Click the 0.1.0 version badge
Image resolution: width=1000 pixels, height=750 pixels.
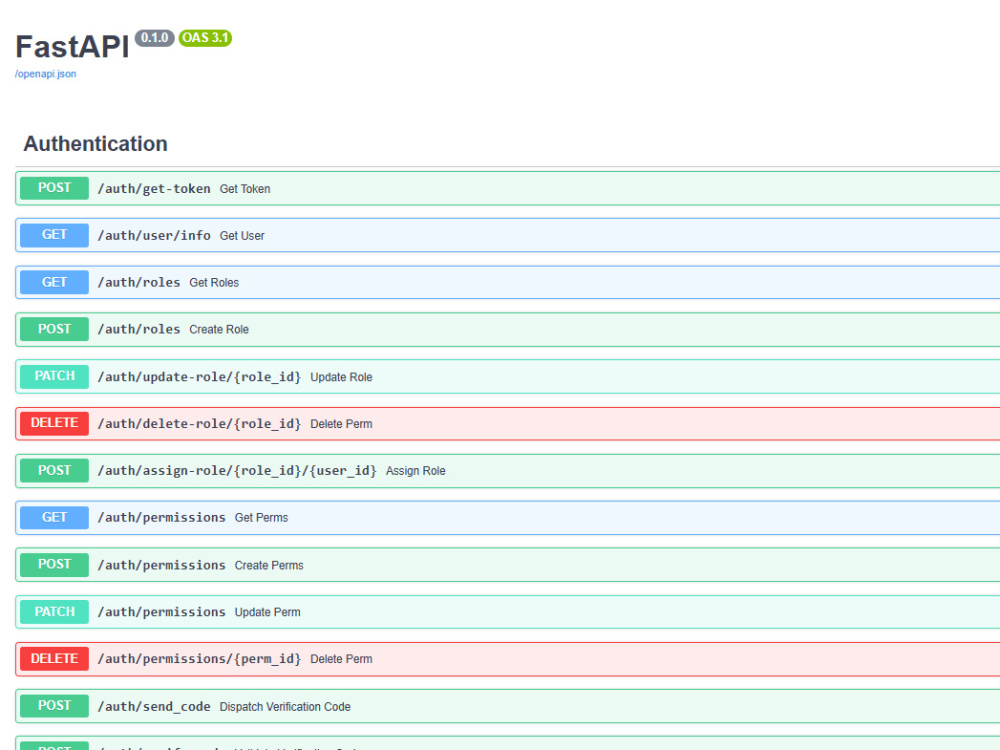[x=154, y=38]
